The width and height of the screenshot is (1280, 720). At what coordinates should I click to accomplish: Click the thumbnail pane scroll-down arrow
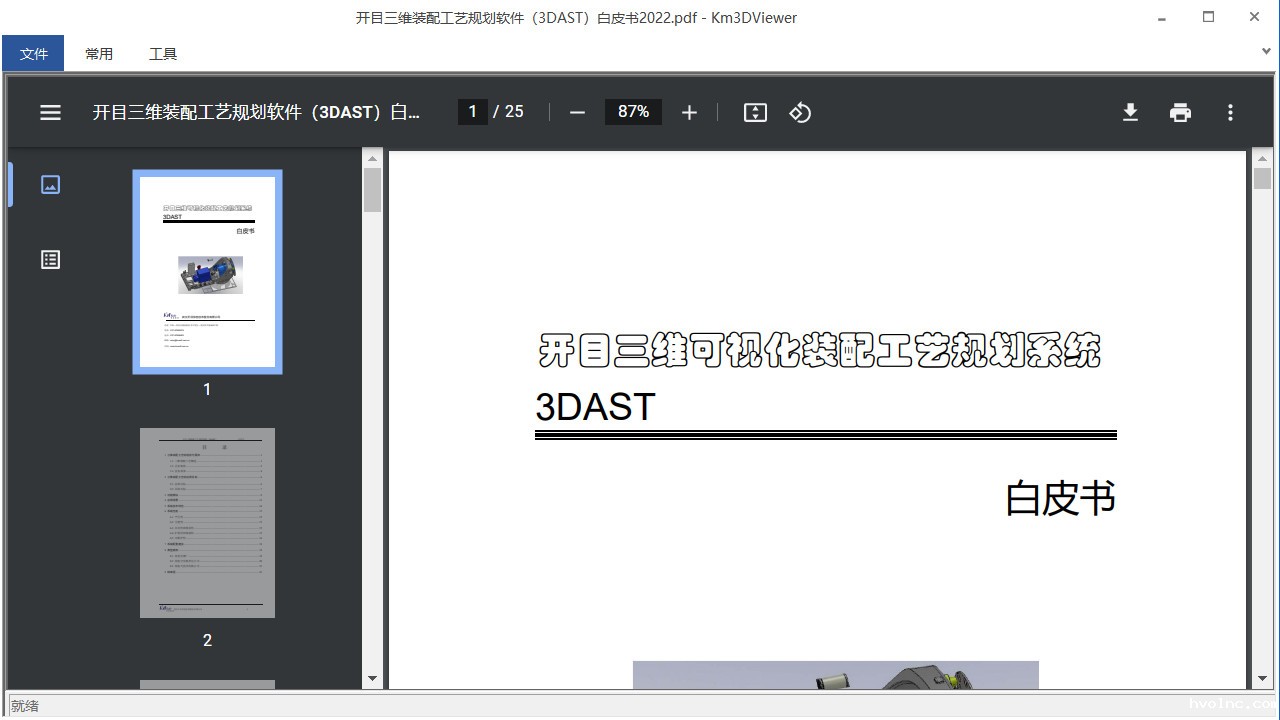pos(373,677)
